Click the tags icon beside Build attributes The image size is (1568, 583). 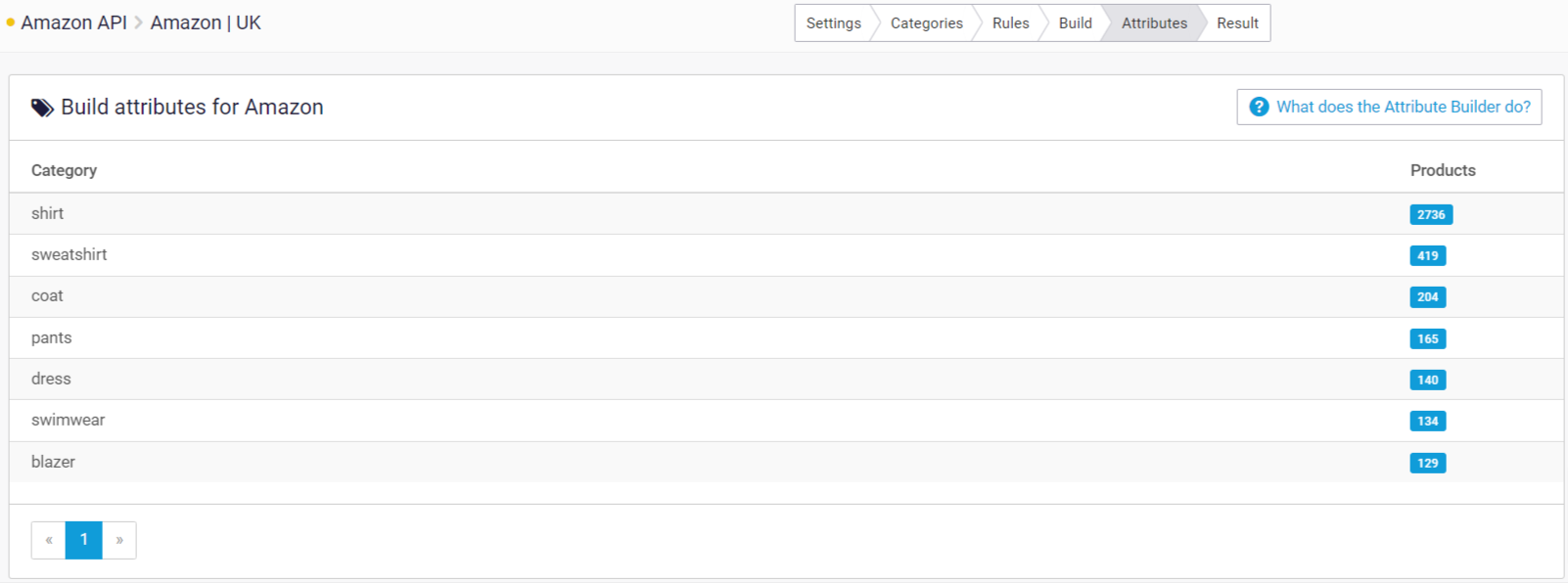[42, 108]
